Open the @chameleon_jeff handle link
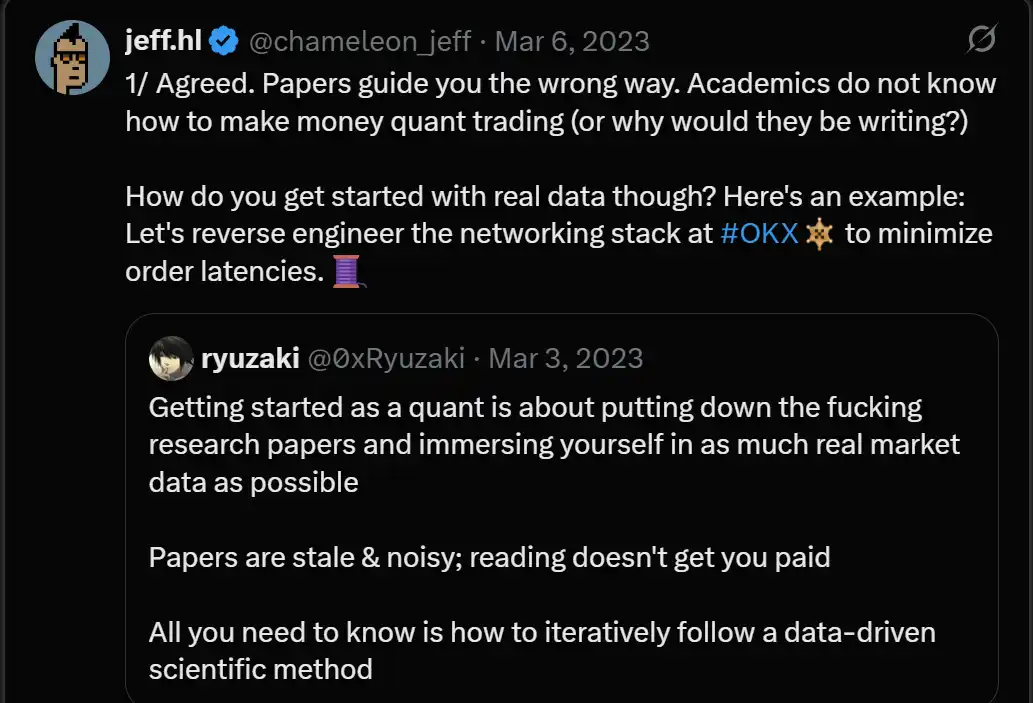 point(359,42)
